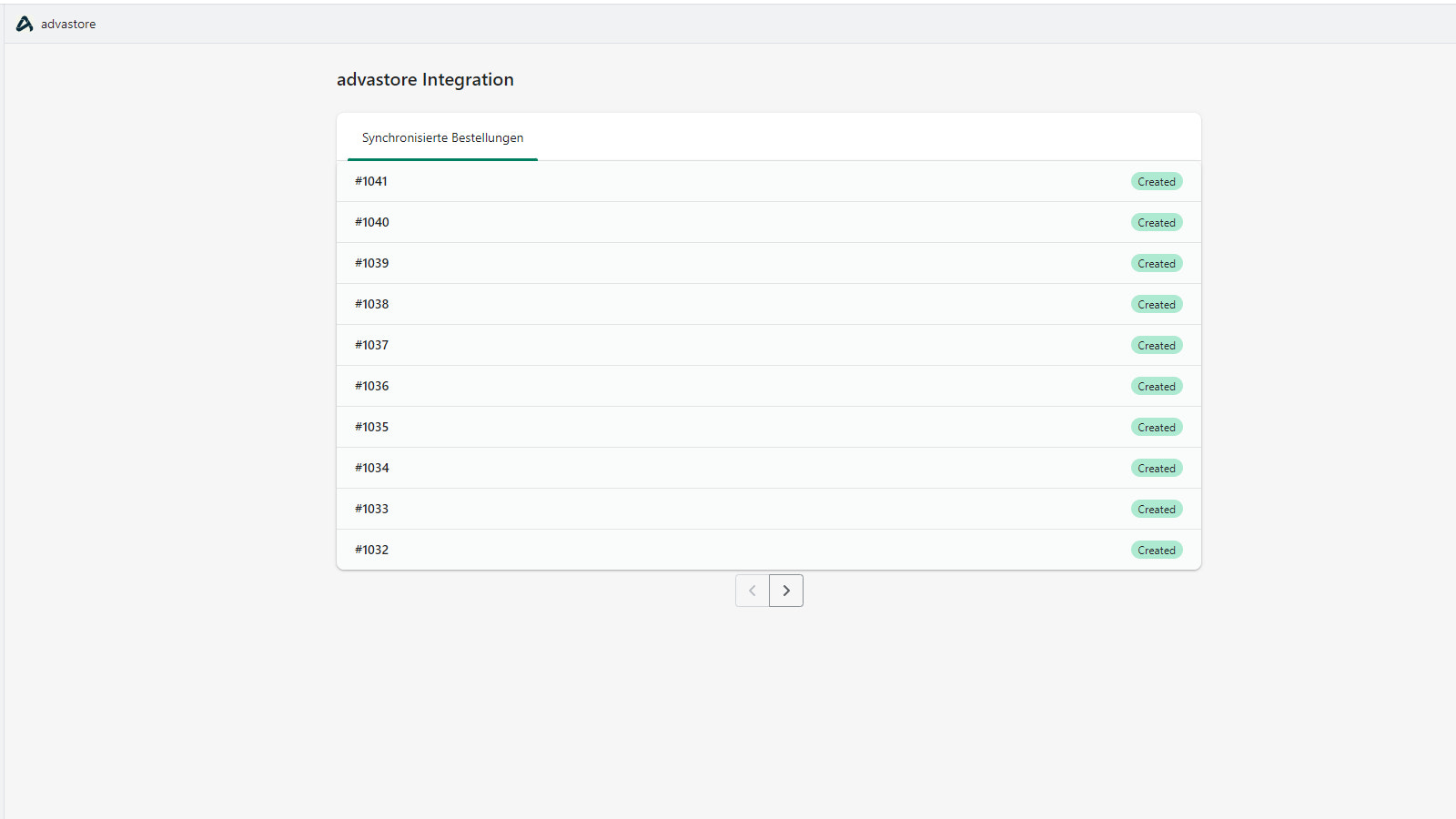1456x819 pixels.
Task: Go to next page of orders
Action: (x=786, y=591)
